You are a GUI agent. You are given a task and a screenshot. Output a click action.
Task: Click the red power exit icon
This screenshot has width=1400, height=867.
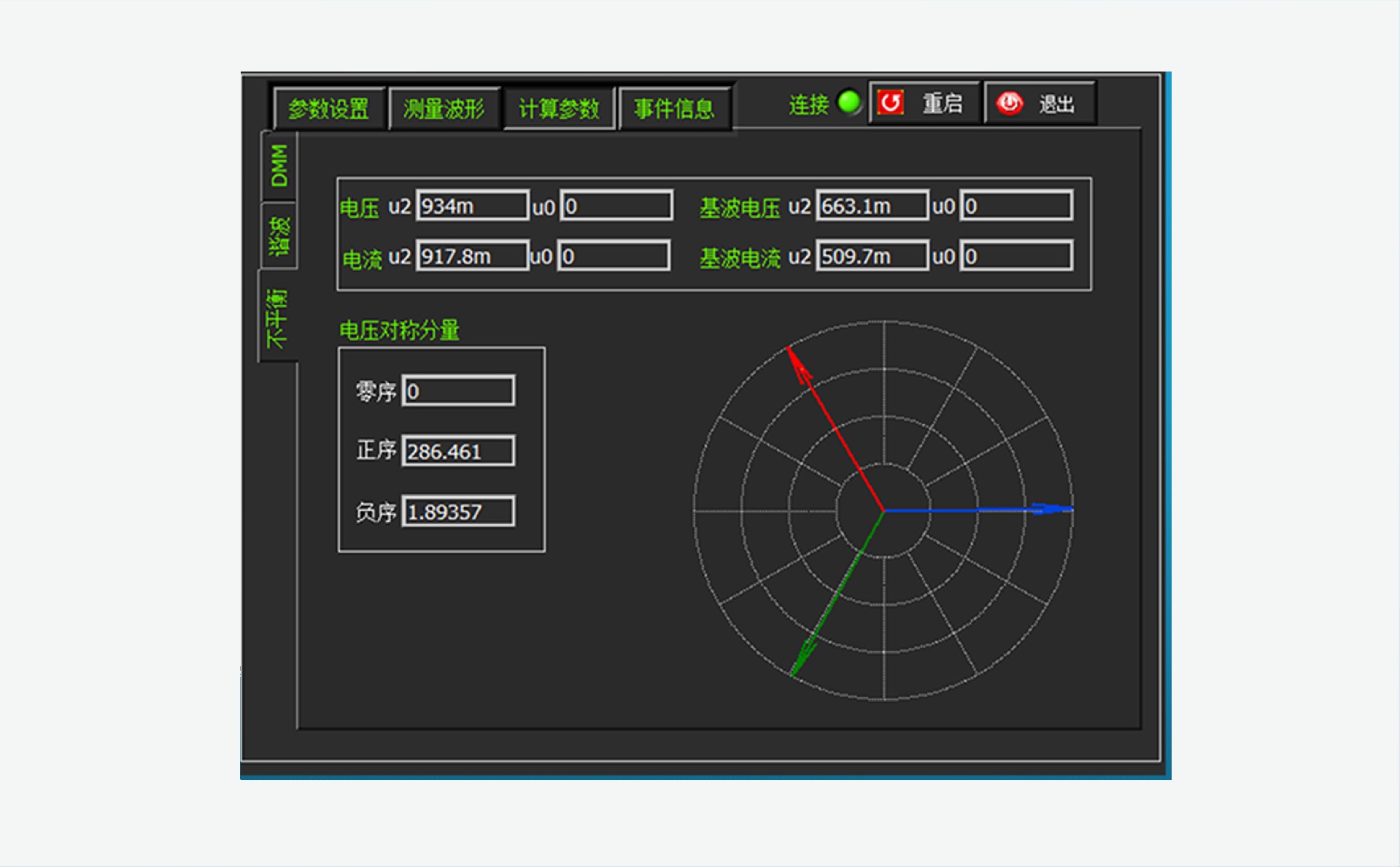[x=1010, y=104]
